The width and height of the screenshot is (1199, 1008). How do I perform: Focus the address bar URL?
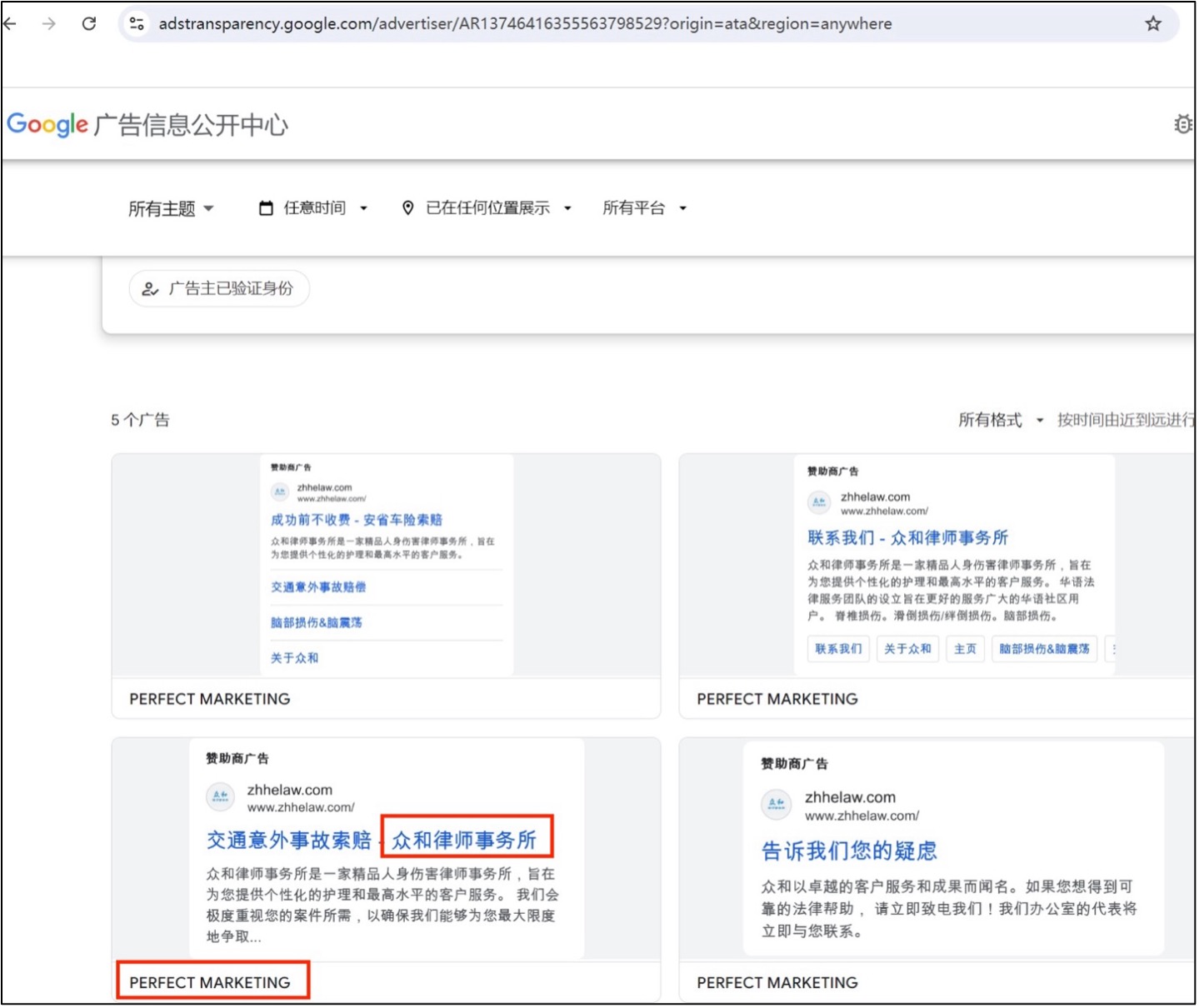click(525, 23)
